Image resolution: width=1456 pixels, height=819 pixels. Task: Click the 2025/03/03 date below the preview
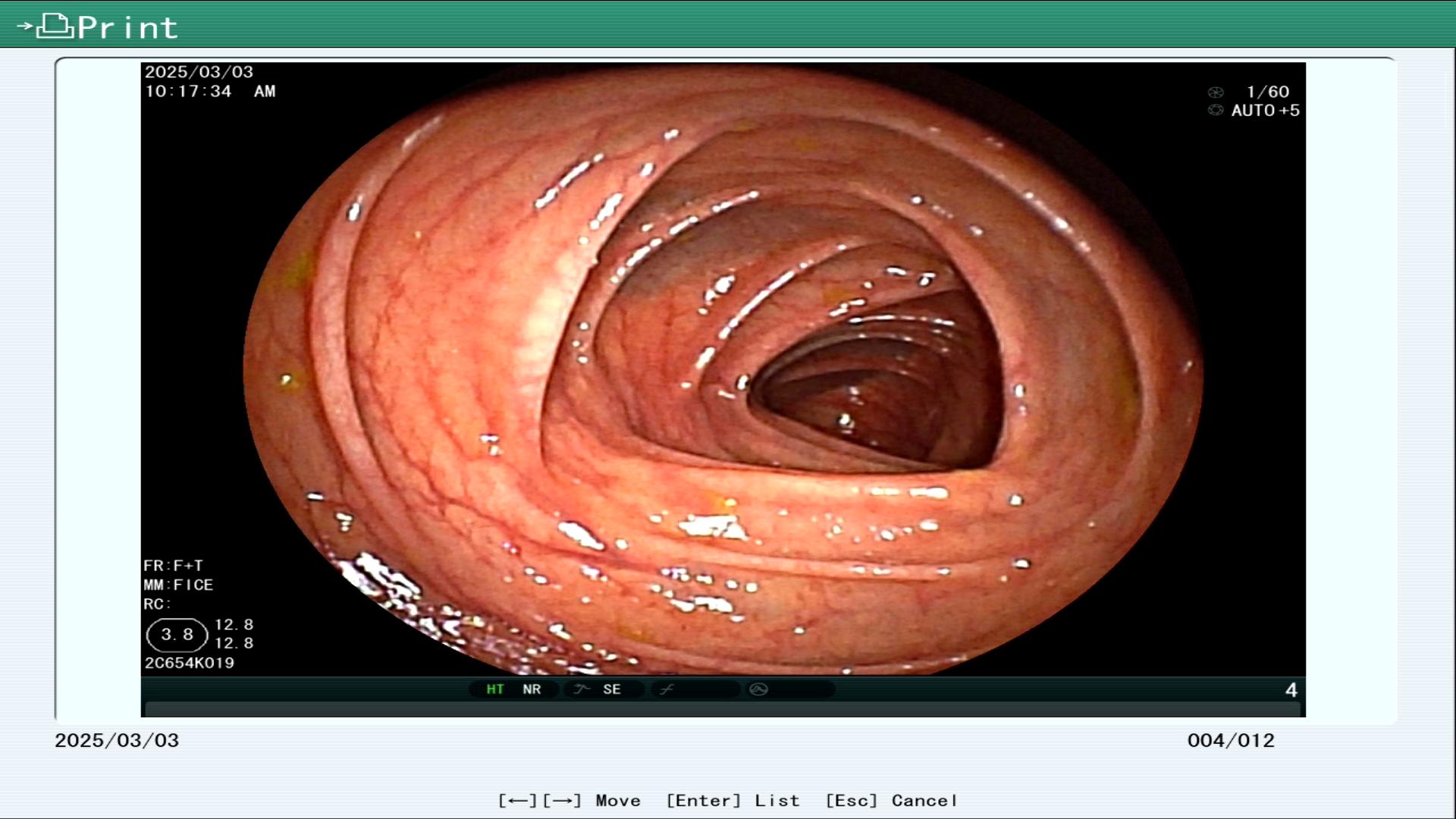coord(117,741)
